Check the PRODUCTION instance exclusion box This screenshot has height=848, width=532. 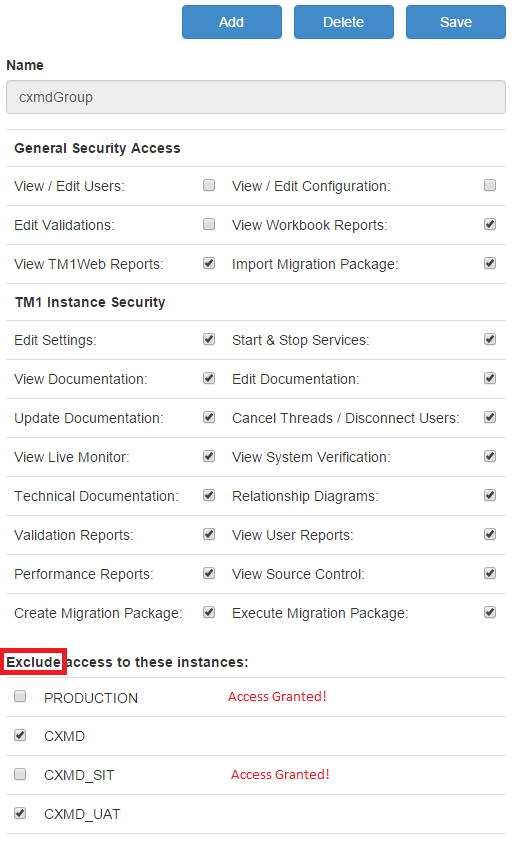click(20, 696)
